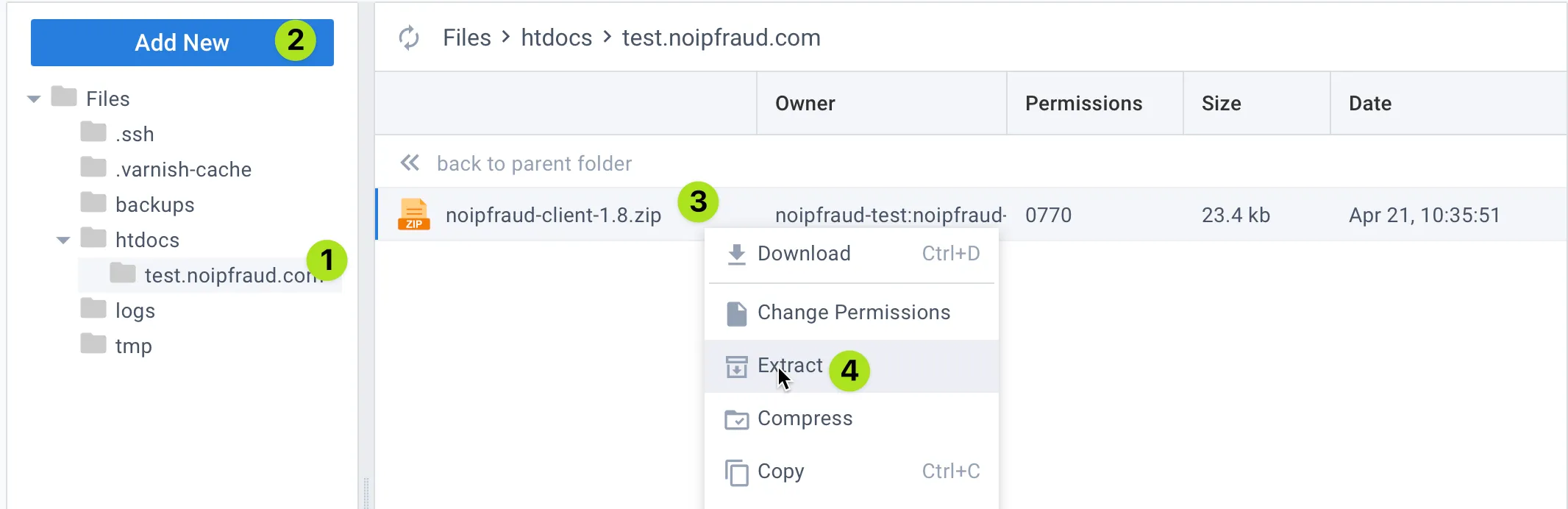Go back to parent folder link
Screen dimensions: 1568x509
click(534, 163)
